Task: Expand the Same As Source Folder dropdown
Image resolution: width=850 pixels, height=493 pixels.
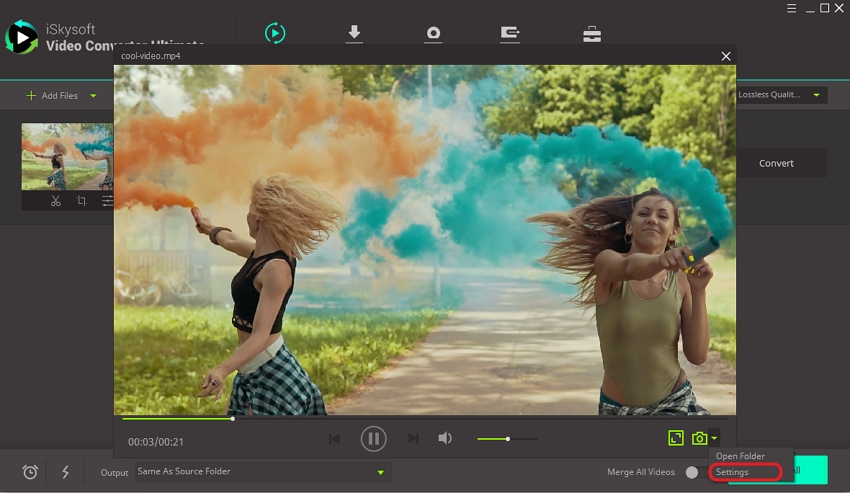Action: click(380, 472)
